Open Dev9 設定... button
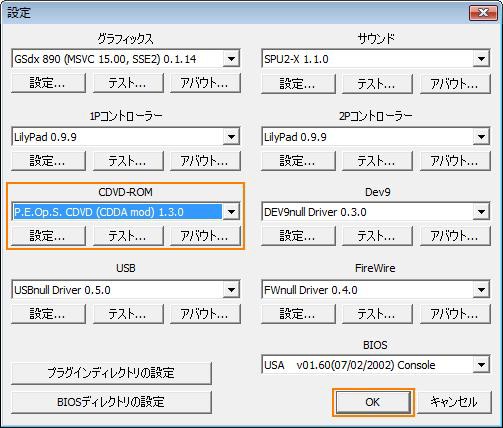Viewport: 503px width, 428px height. point(298,236)
